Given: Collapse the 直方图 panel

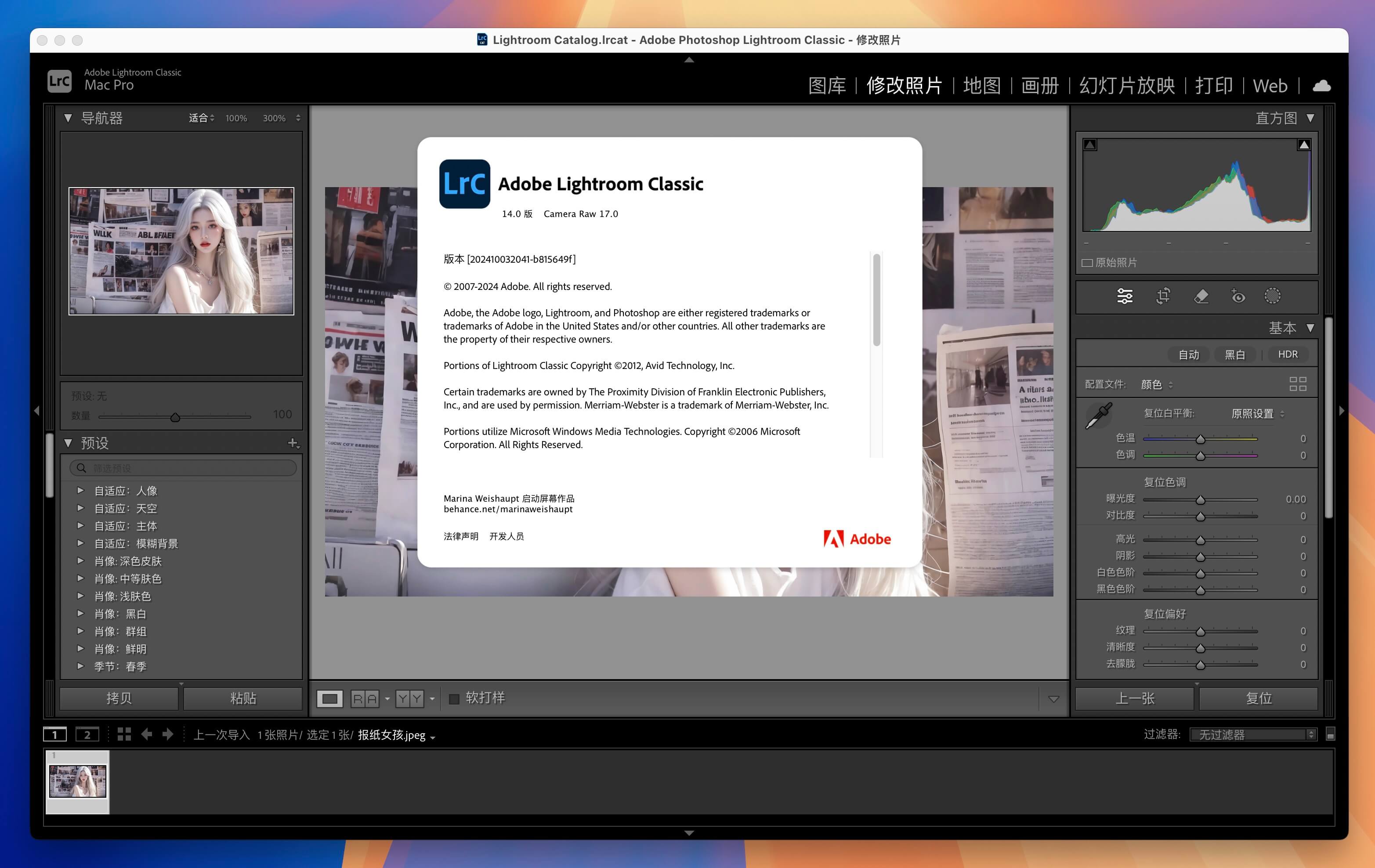Looking at the screenshot, I should click(1310, 118).
